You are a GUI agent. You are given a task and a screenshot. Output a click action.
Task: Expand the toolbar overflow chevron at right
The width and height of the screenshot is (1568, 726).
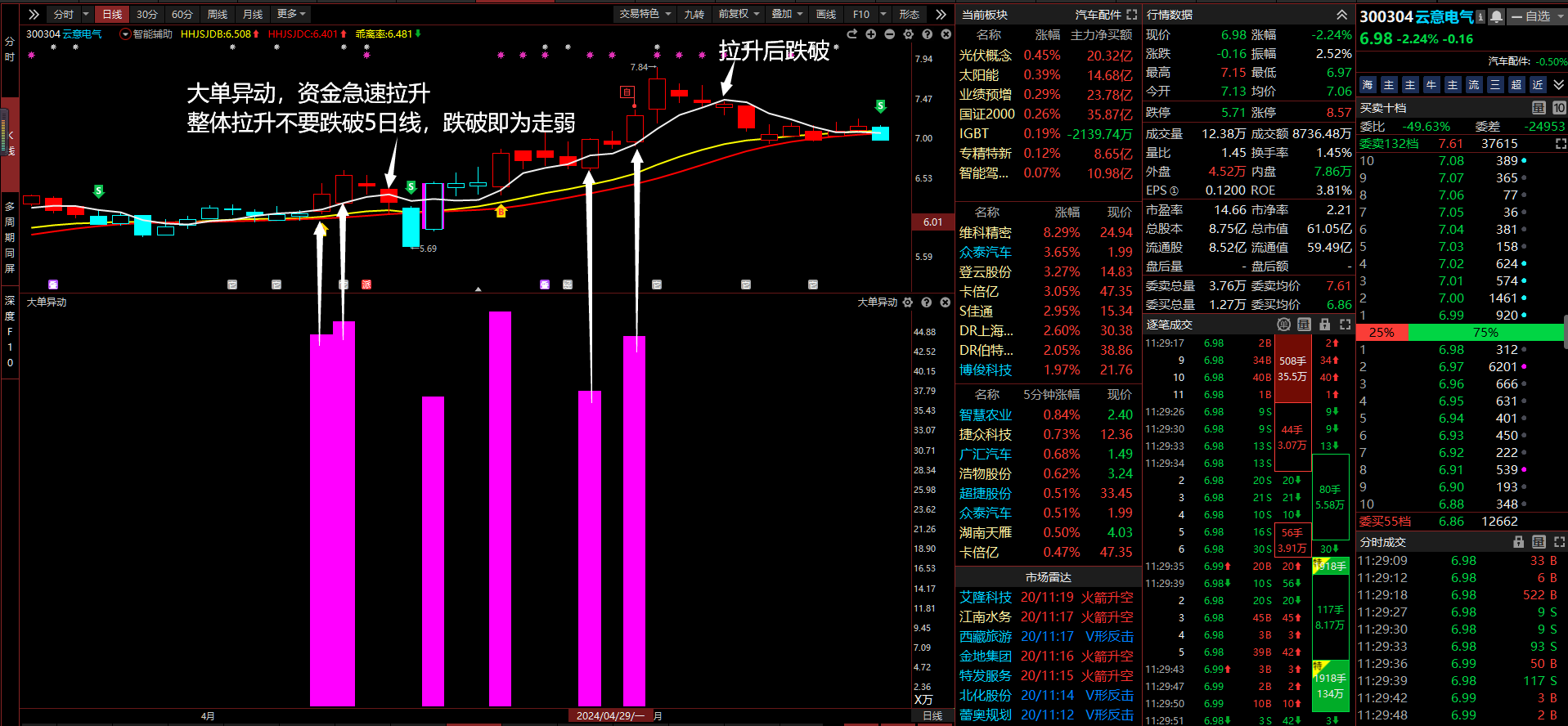pyautogui.click(x=941, y=14)
